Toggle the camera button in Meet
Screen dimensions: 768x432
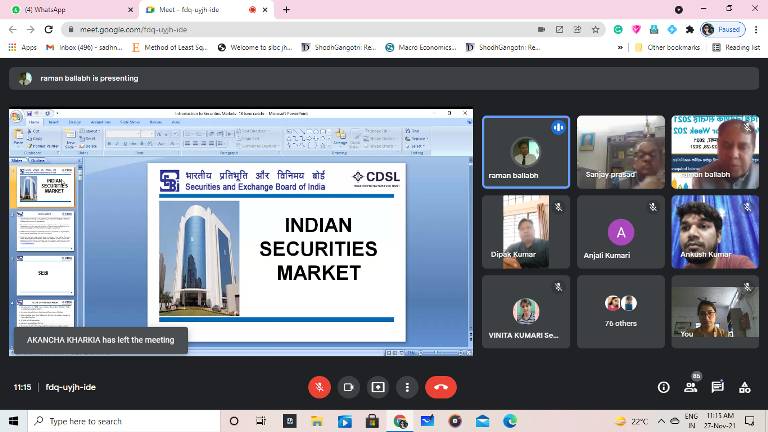pos(349,387)
